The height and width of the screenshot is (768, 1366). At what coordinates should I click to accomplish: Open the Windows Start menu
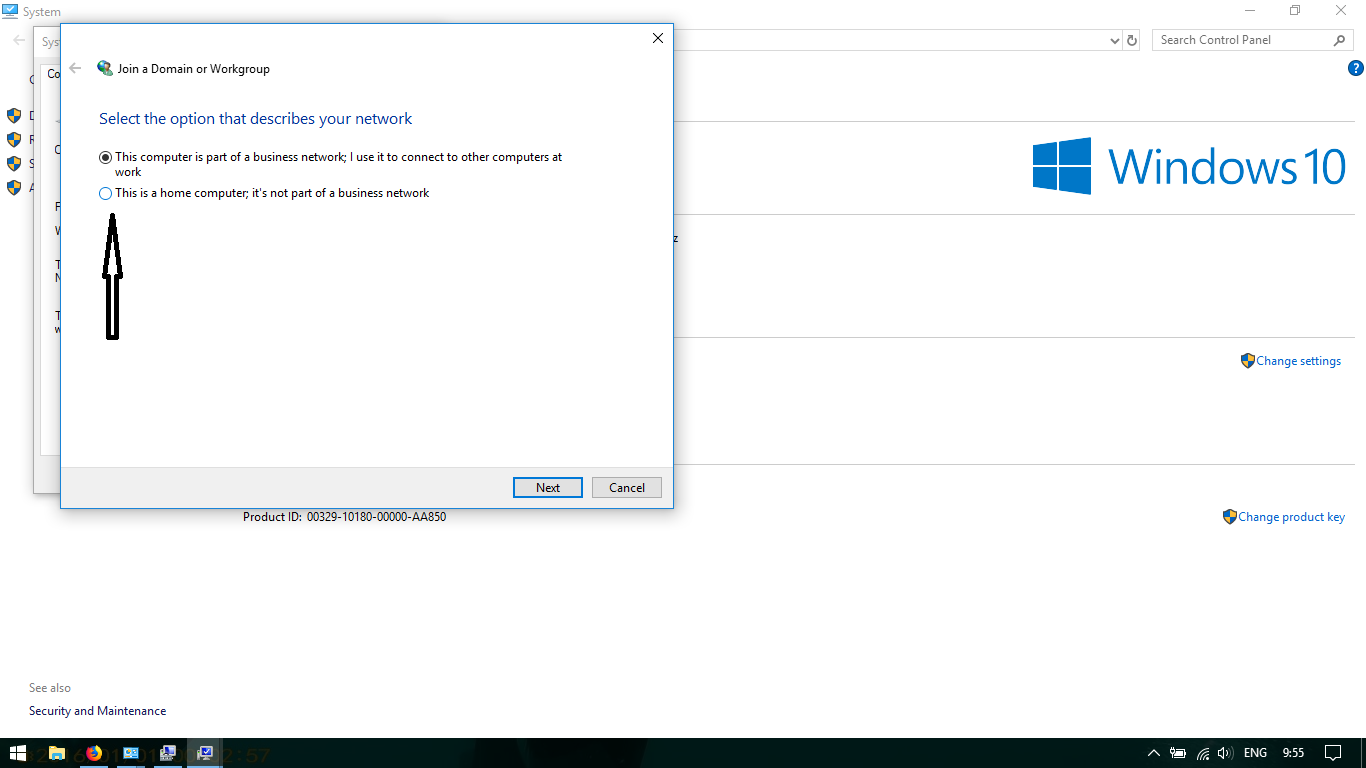(18, 753)
